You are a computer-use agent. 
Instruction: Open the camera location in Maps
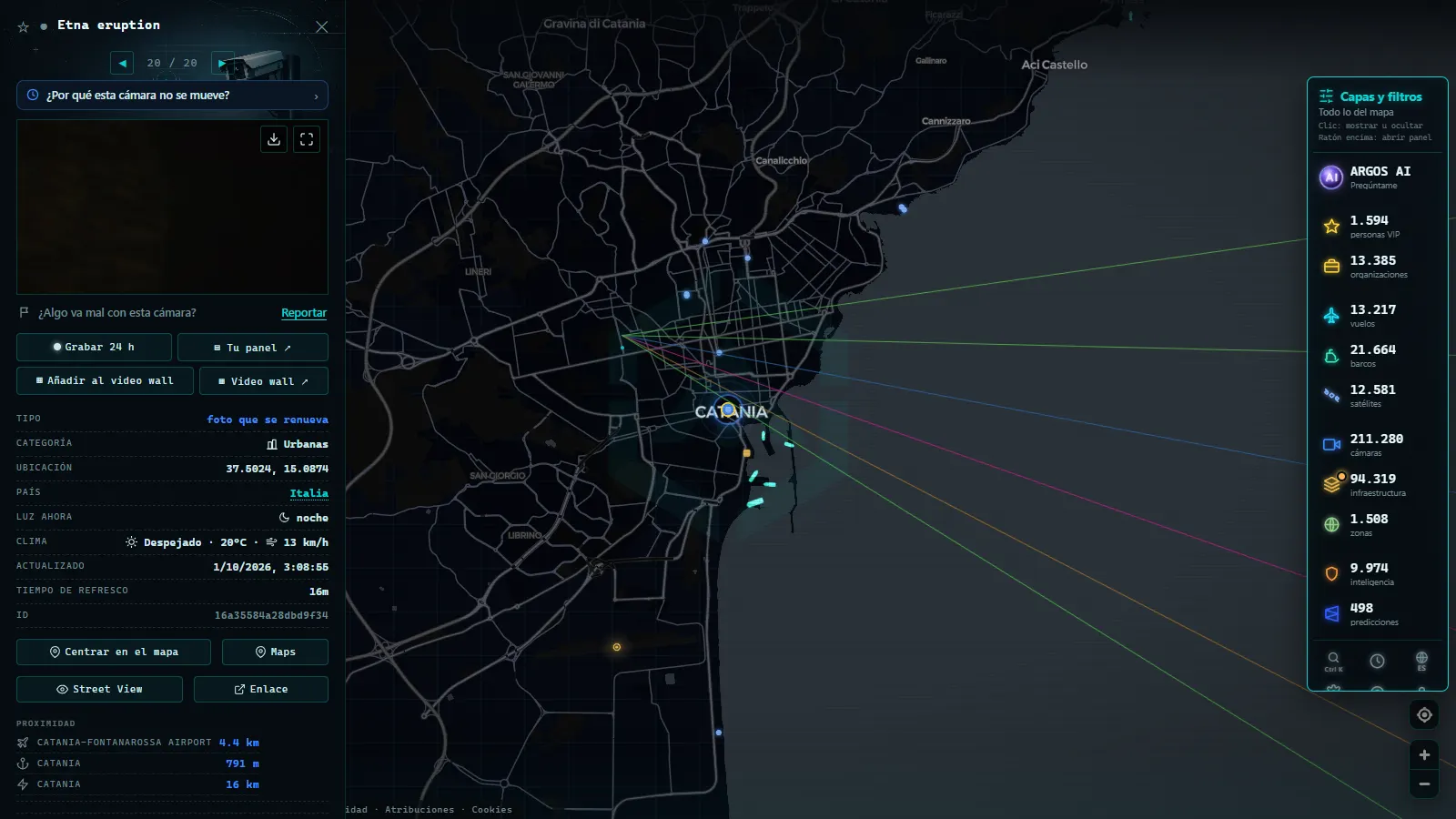[275, 652]
